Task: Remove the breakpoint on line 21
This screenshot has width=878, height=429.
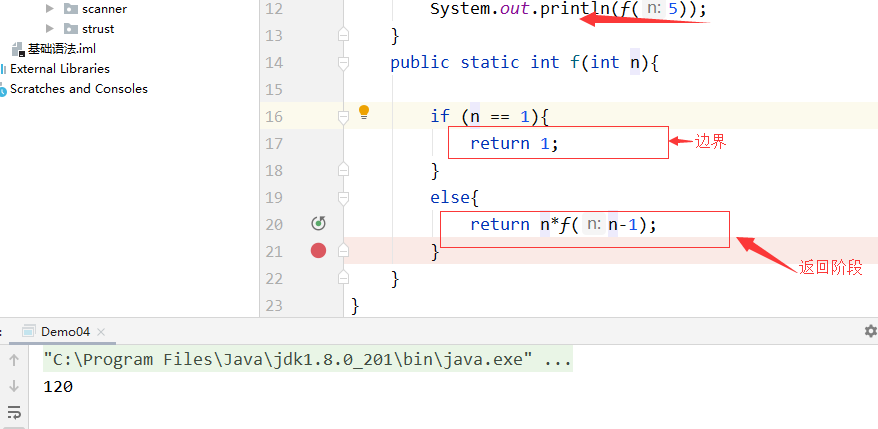Action: point(319,251)
